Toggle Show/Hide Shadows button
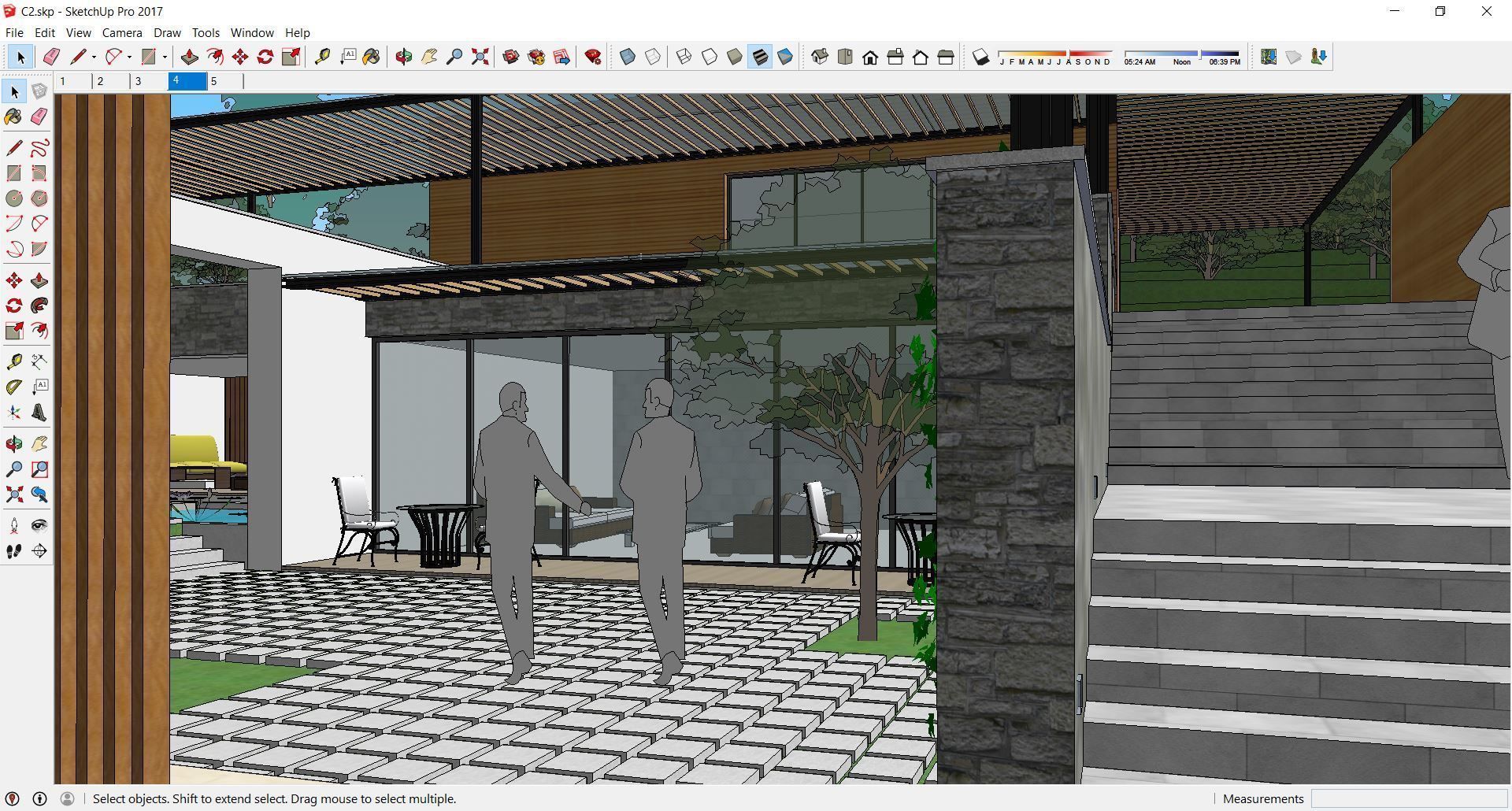 tap(980, 57)
